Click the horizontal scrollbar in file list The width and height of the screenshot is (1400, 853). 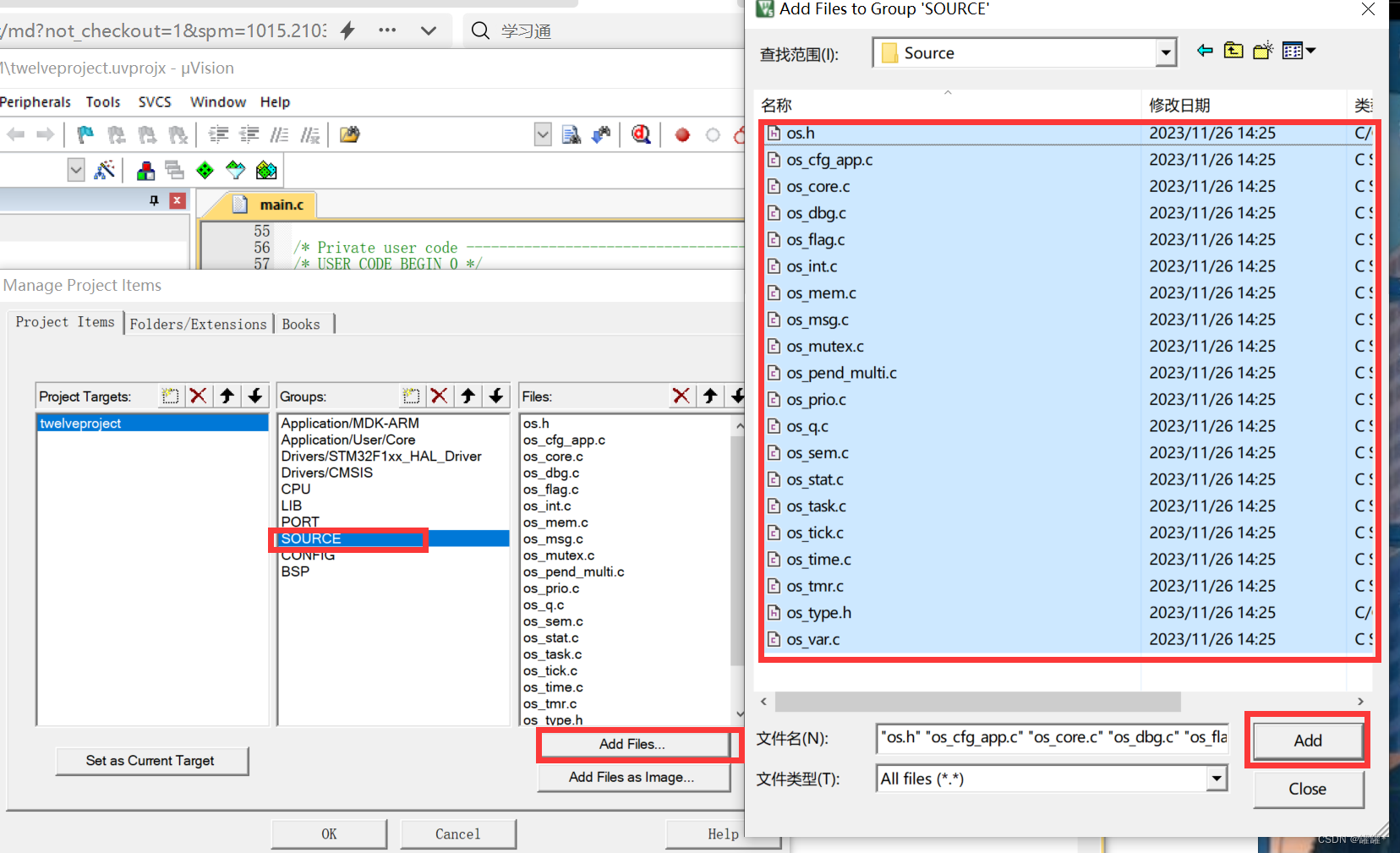click(978, 702)
